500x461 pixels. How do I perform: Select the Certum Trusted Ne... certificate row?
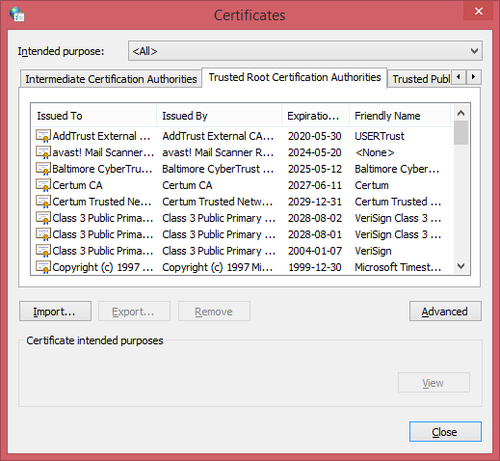[x=242, y=201]
